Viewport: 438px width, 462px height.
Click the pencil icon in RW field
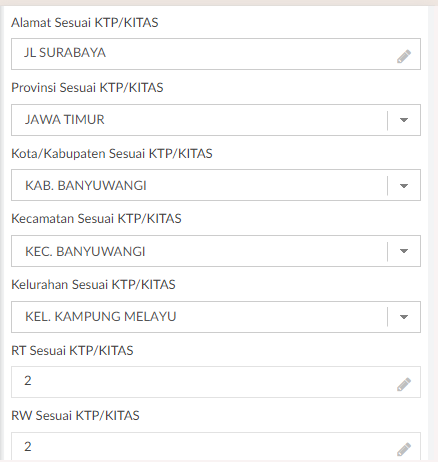click(x=404, y=449)
